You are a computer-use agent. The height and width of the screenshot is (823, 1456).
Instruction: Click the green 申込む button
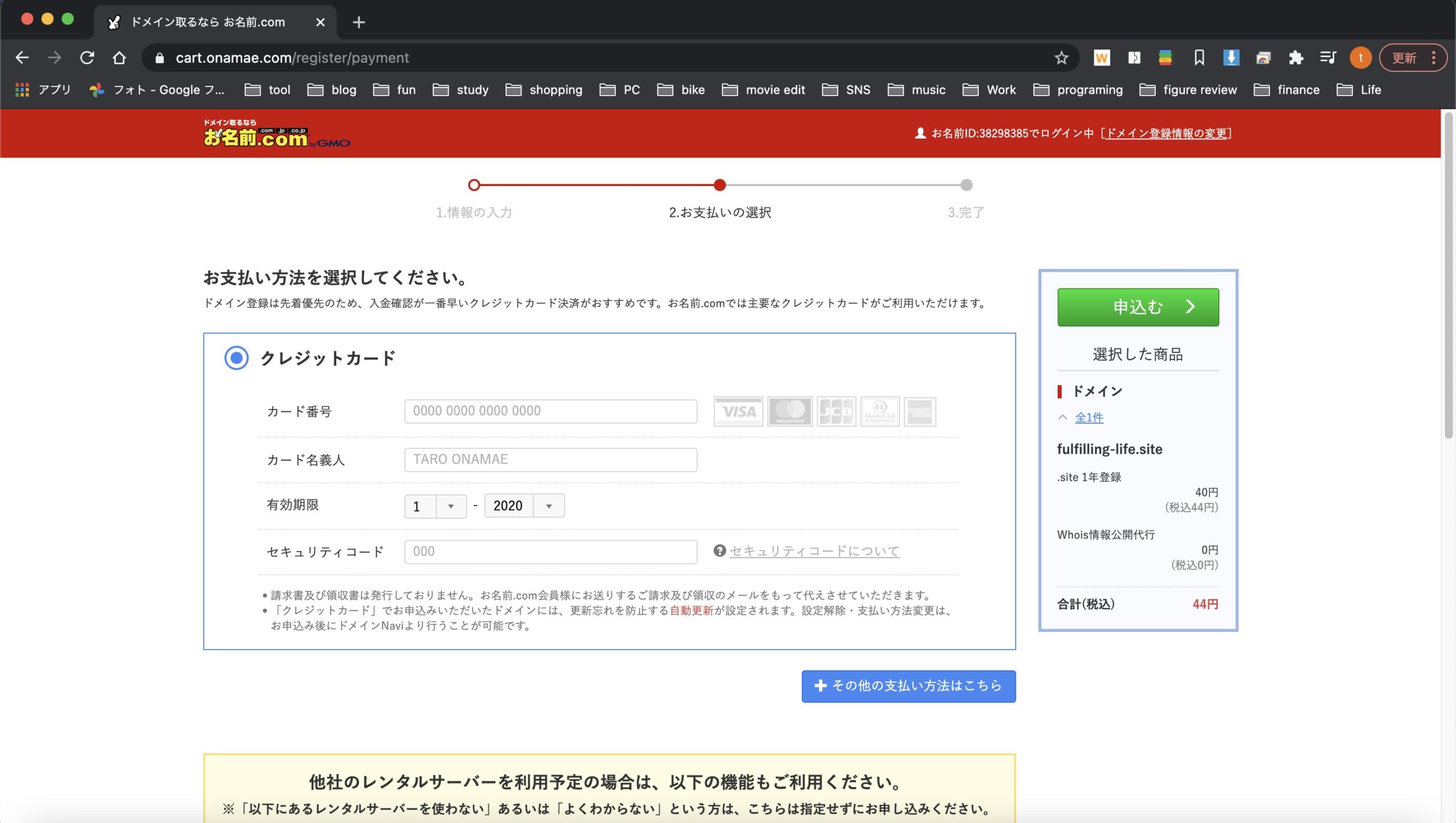pos(1136,307)
